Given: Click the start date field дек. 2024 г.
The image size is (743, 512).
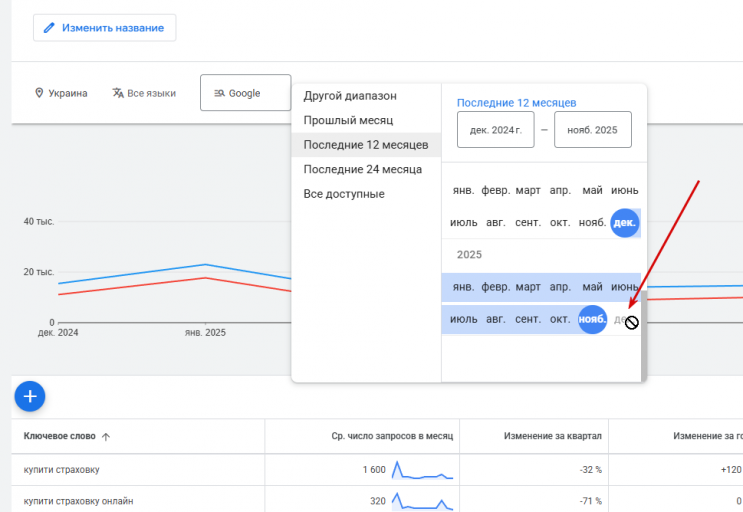Looking at the screenshot, I should point(496,130).
